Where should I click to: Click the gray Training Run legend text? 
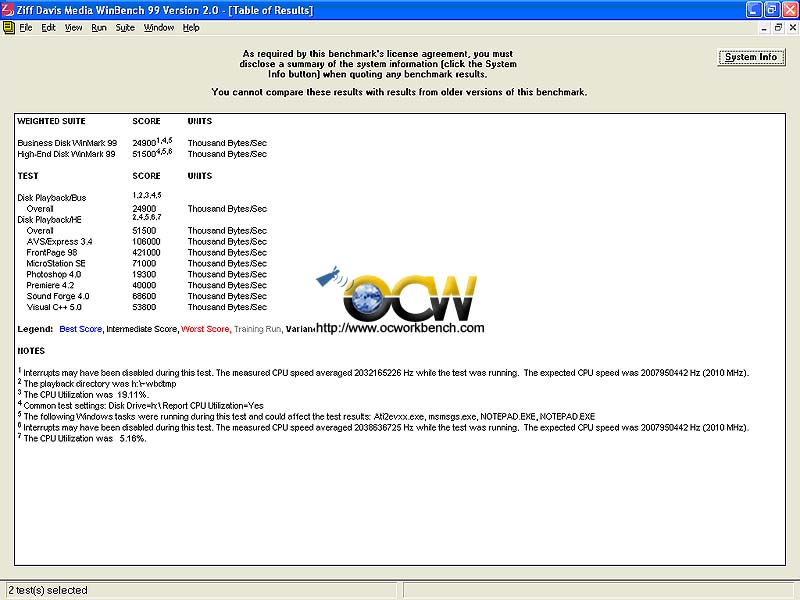point(257,329)
